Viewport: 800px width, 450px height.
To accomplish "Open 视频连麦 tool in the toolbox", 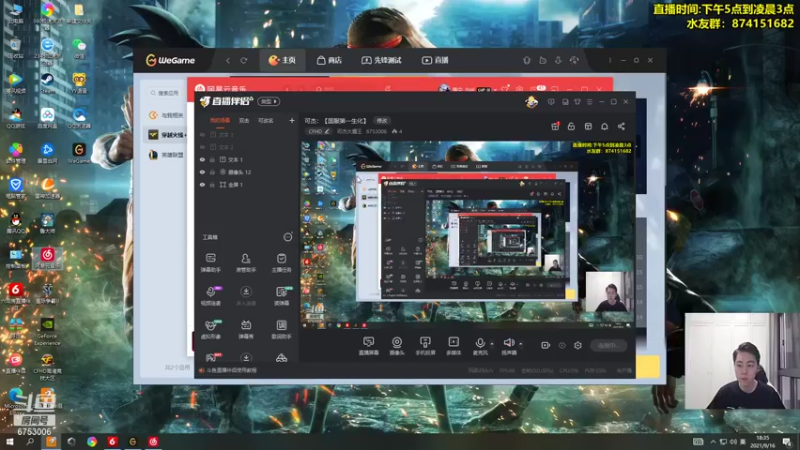I will point(211,295).
